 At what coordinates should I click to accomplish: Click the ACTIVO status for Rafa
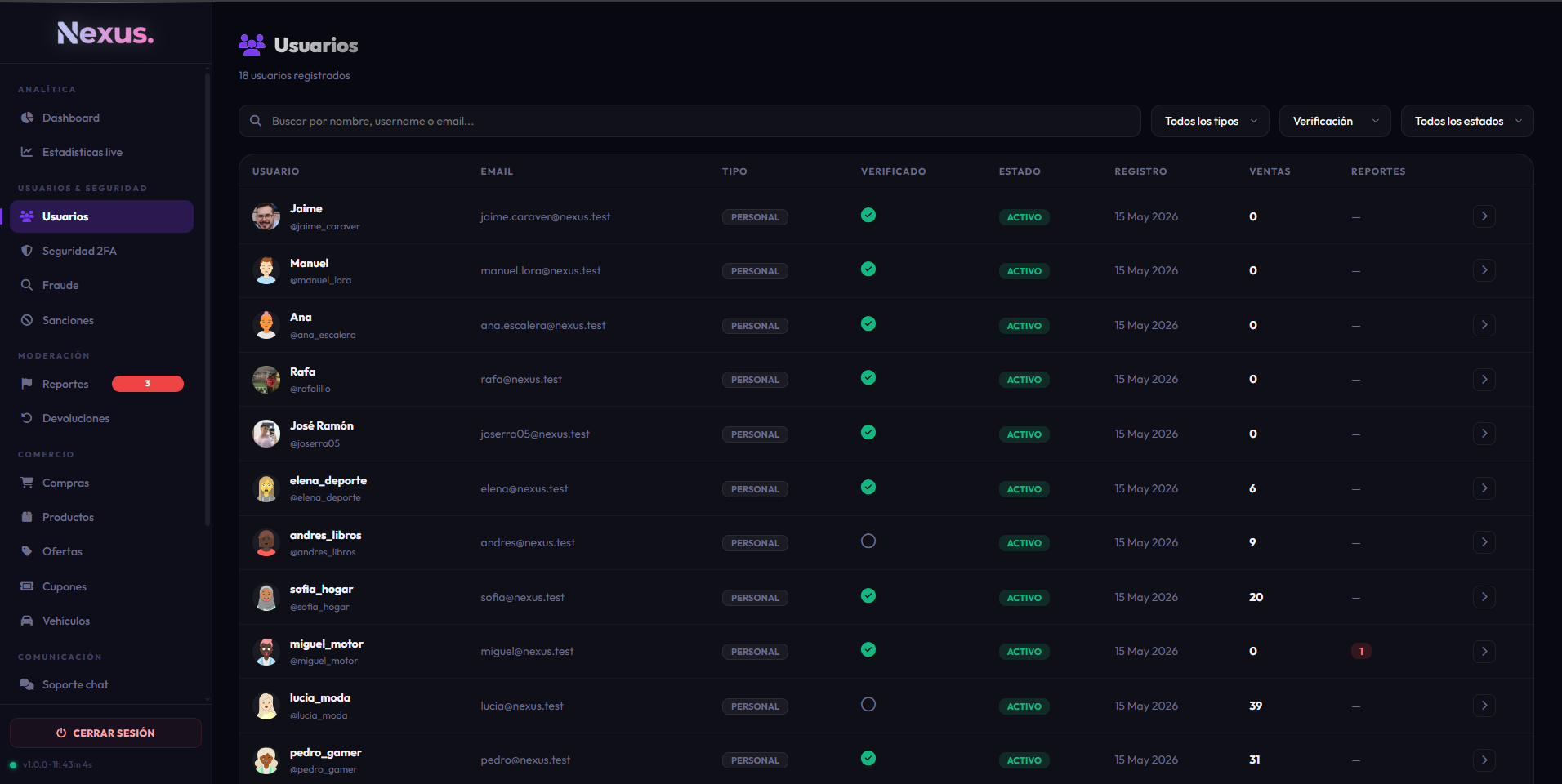click(x=1024, y=380)
